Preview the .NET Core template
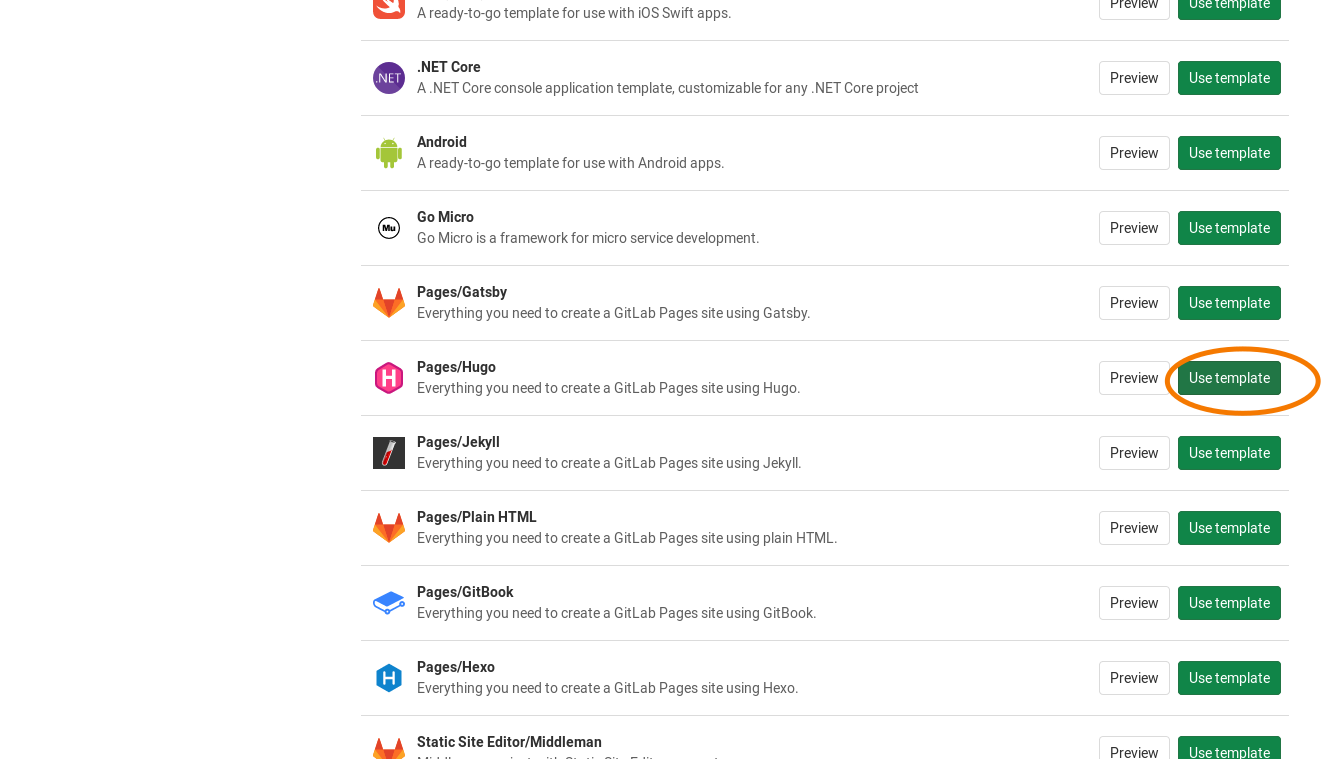This screenshot has width=1343, height=759. 1134,78
